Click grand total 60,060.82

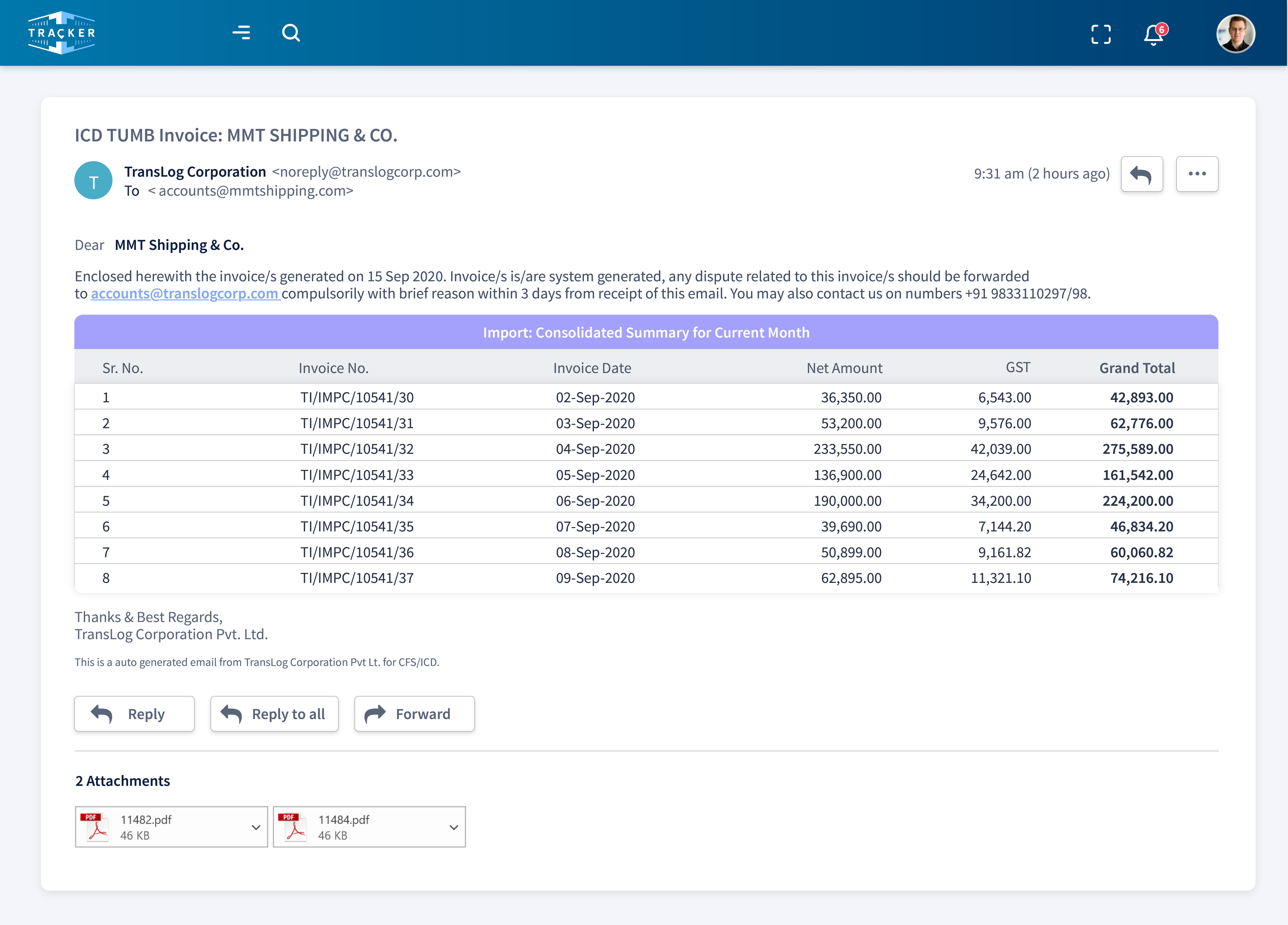tap(1142, 552)
